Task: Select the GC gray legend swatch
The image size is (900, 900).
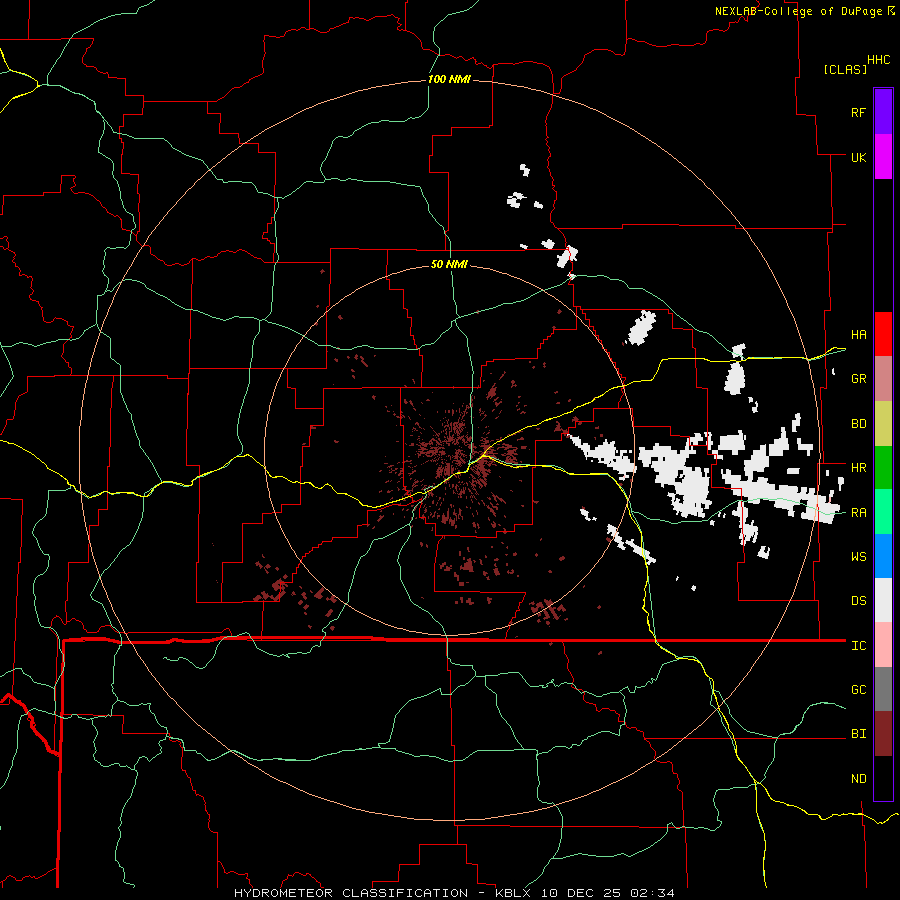Action: [883, 689]
